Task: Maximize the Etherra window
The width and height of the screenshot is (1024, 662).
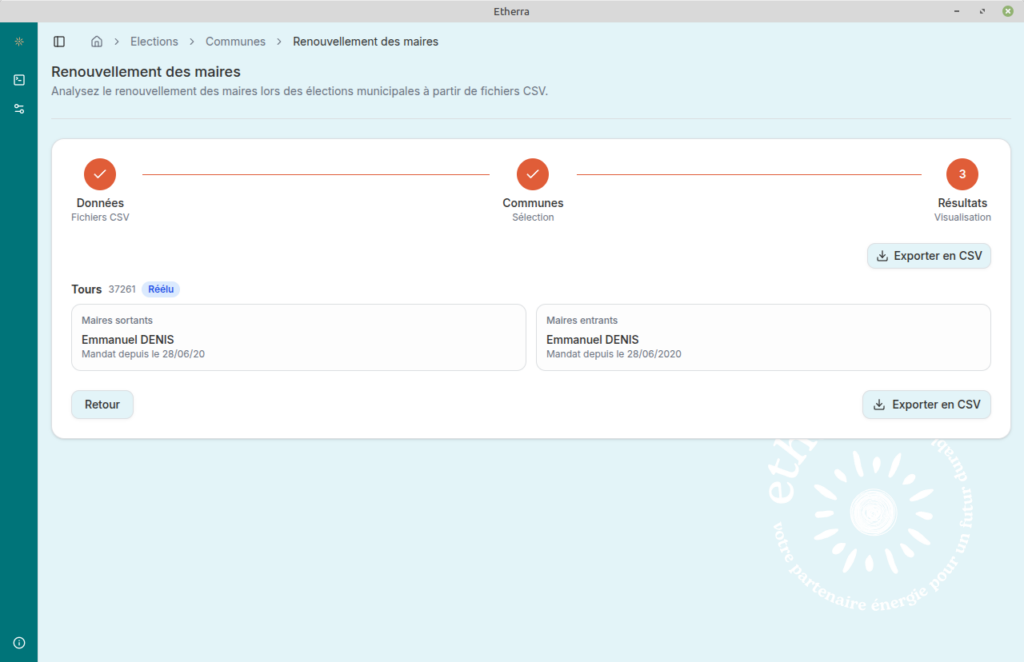Action: [x=983, y=10]
